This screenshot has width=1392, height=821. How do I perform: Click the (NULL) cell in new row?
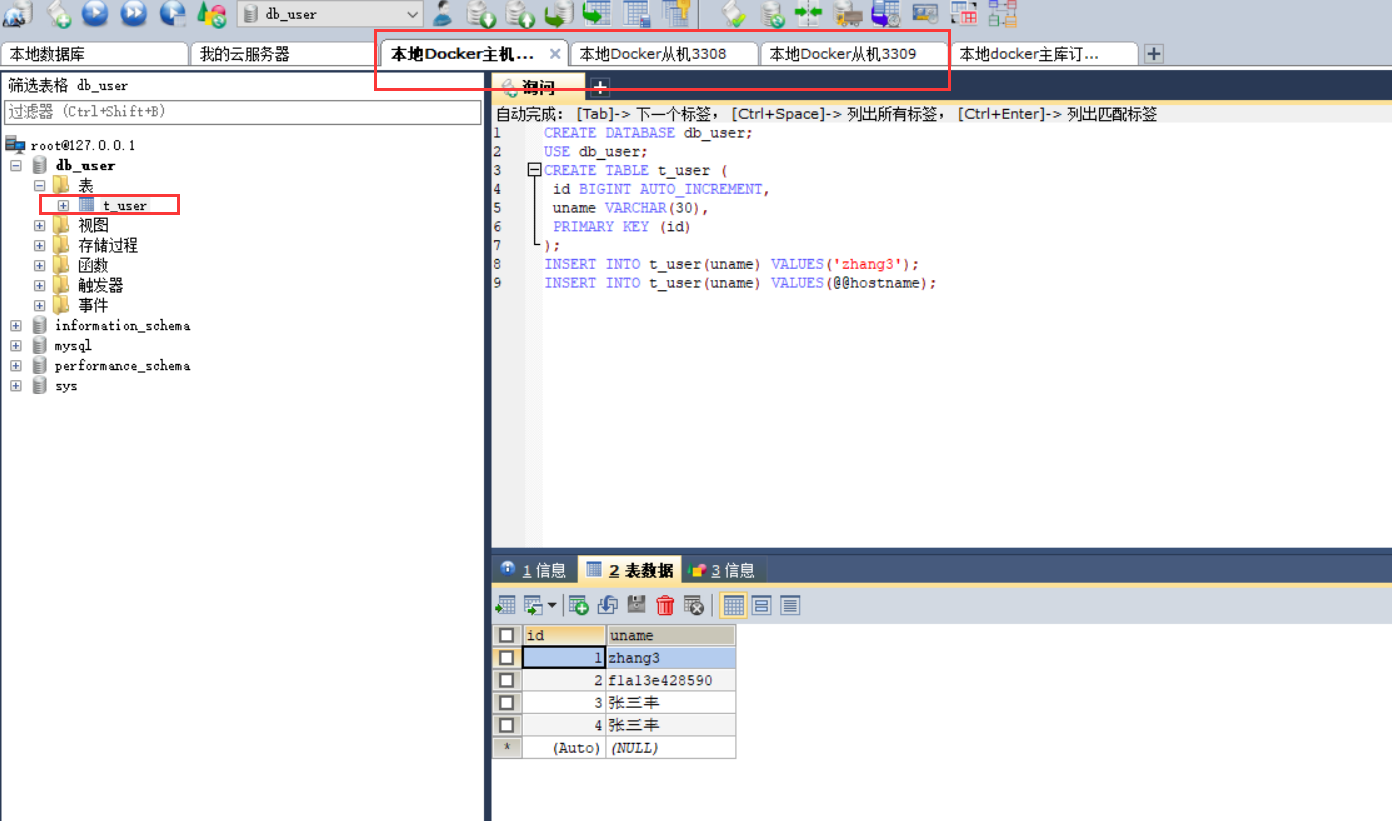[x=671, y=748]
